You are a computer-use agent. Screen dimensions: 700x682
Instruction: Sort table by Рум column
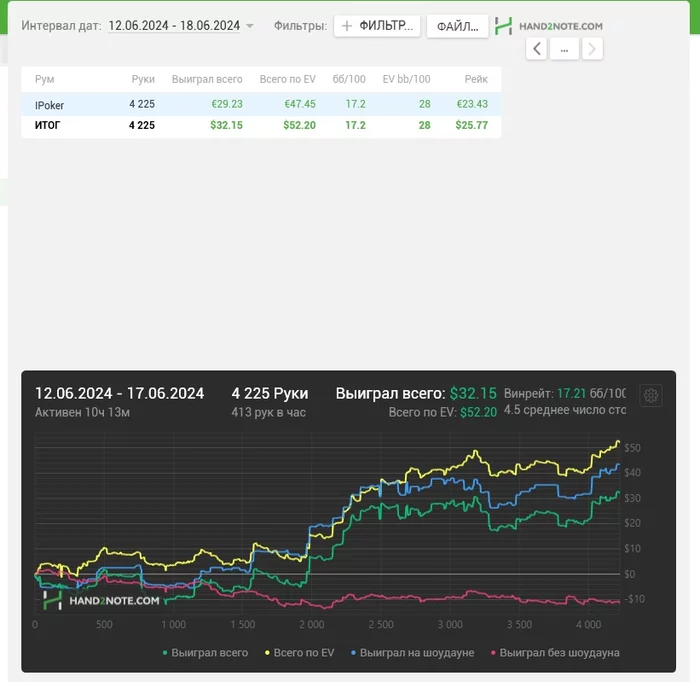tap(45, 79)
